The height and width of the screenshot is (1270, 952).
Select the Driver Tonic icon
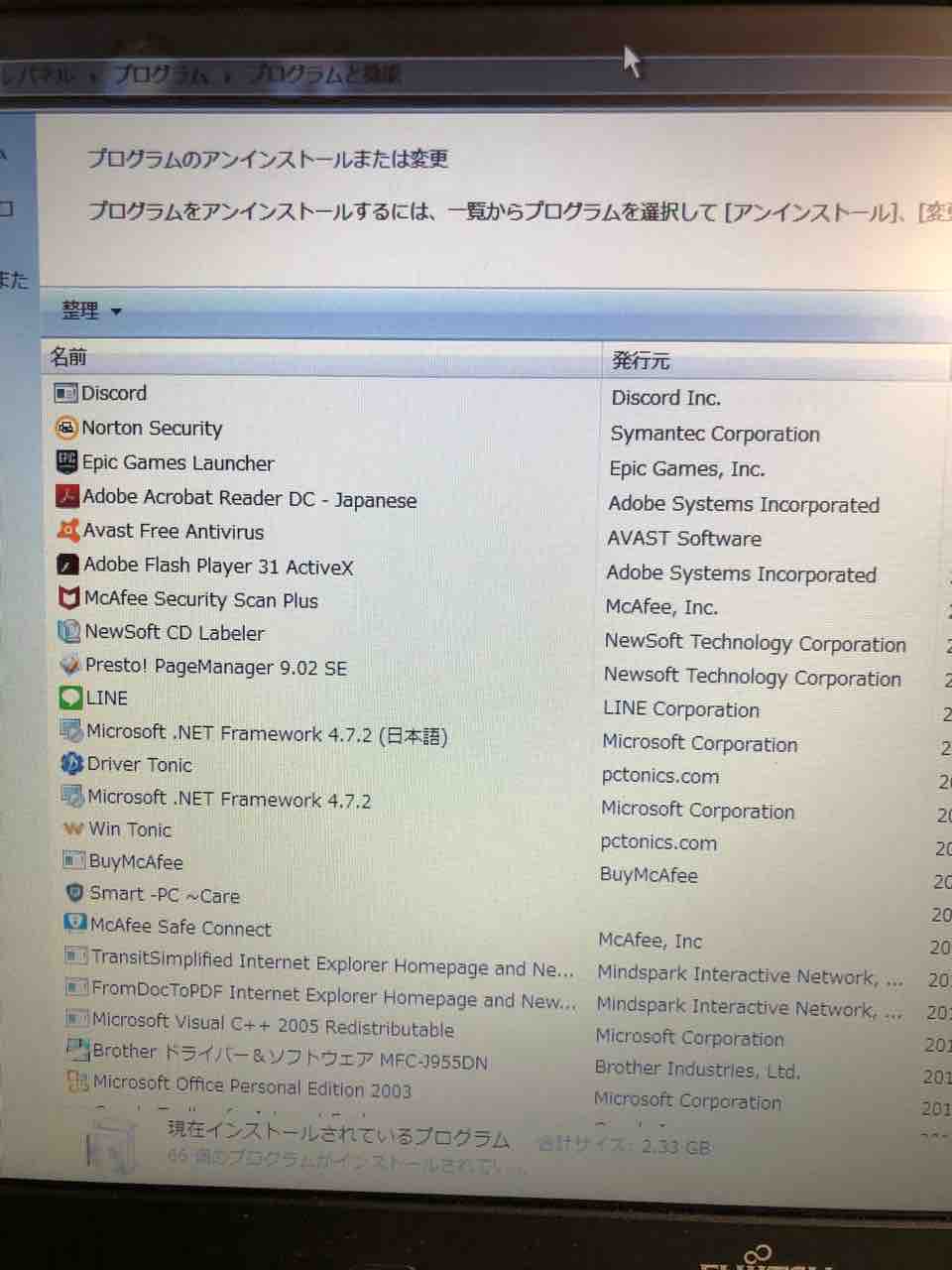(x=71, y=764)
